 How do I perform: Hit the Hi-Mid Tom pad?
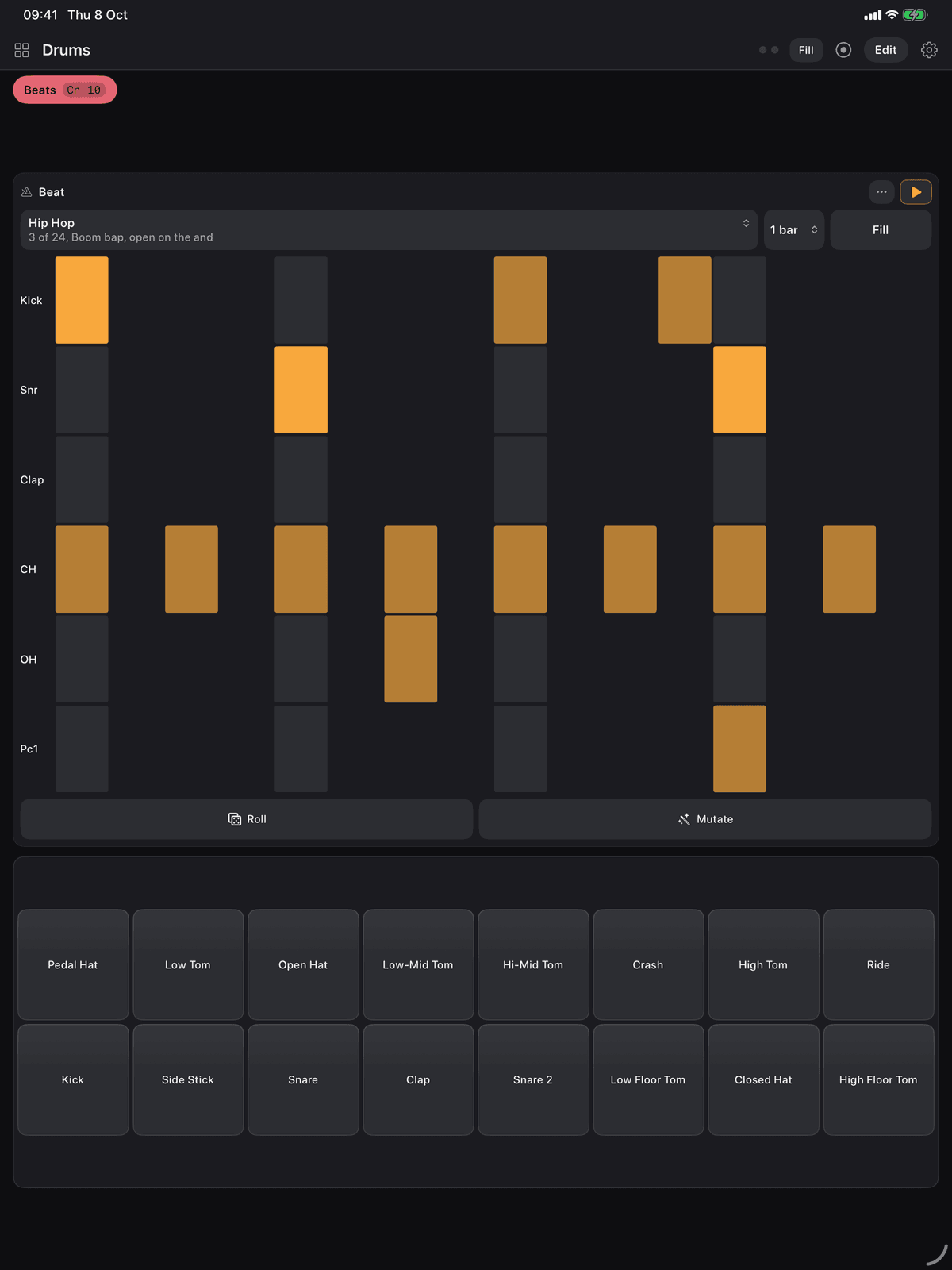point(533,964)
